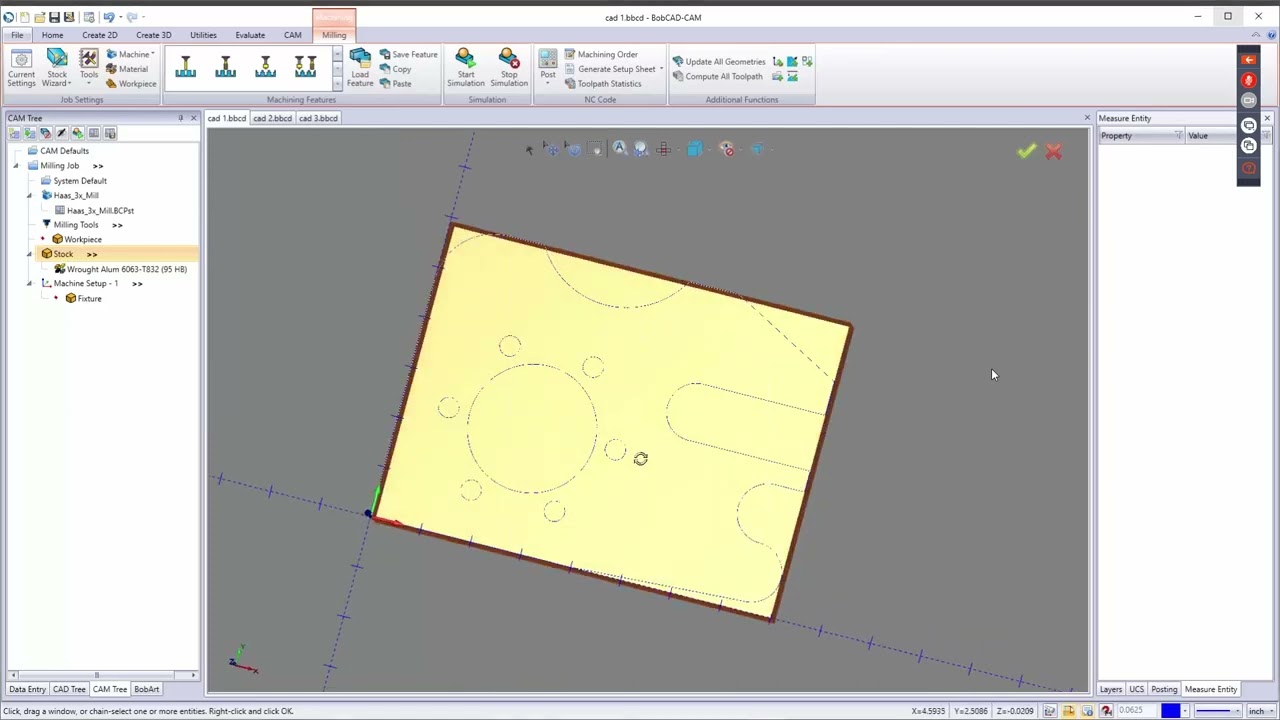This screenshot has height=720, width=1280.
Task: Click Save Feature
Action: click(408, 54)
